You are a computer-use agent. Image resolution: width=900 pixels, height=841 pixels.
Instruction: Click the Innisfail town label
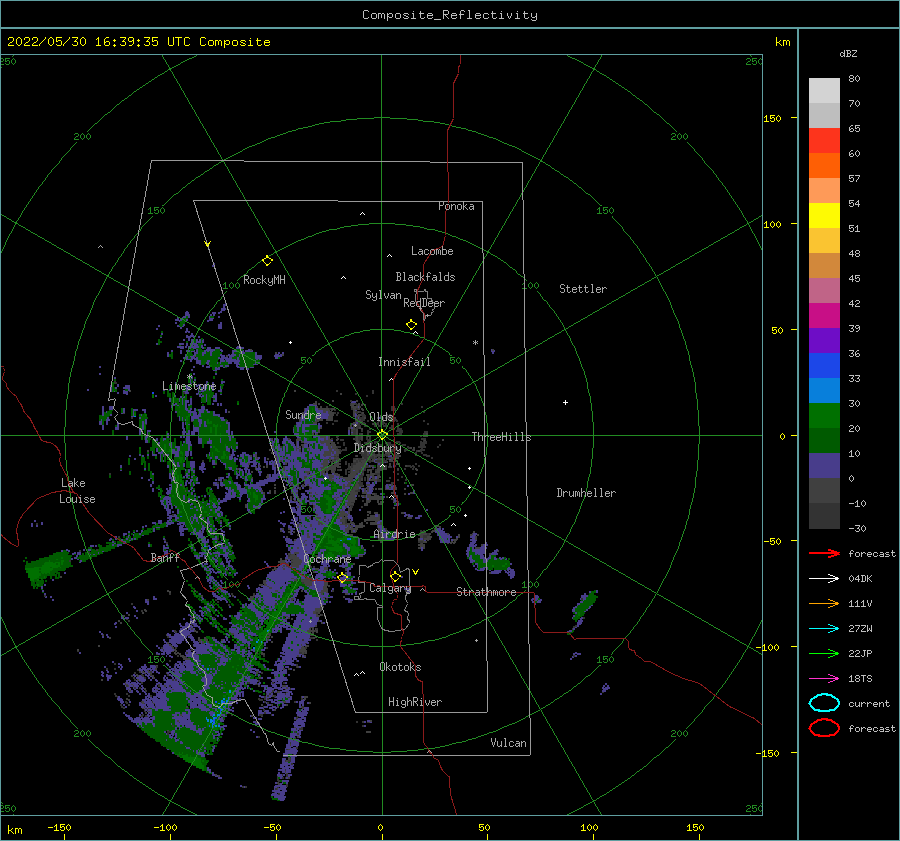tap(404, 362)
